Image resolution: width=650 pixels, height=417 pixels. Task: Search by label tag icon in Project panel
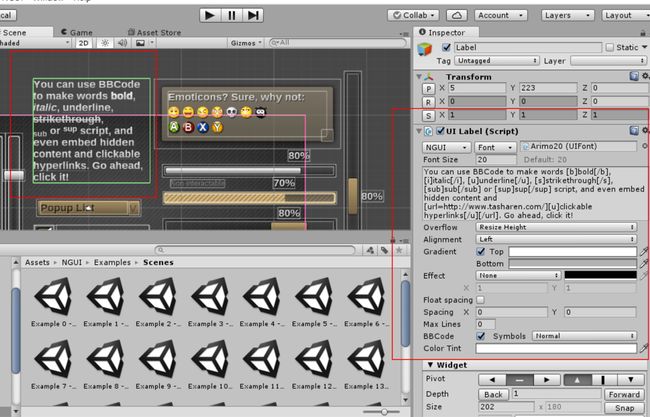pos(385,250)
